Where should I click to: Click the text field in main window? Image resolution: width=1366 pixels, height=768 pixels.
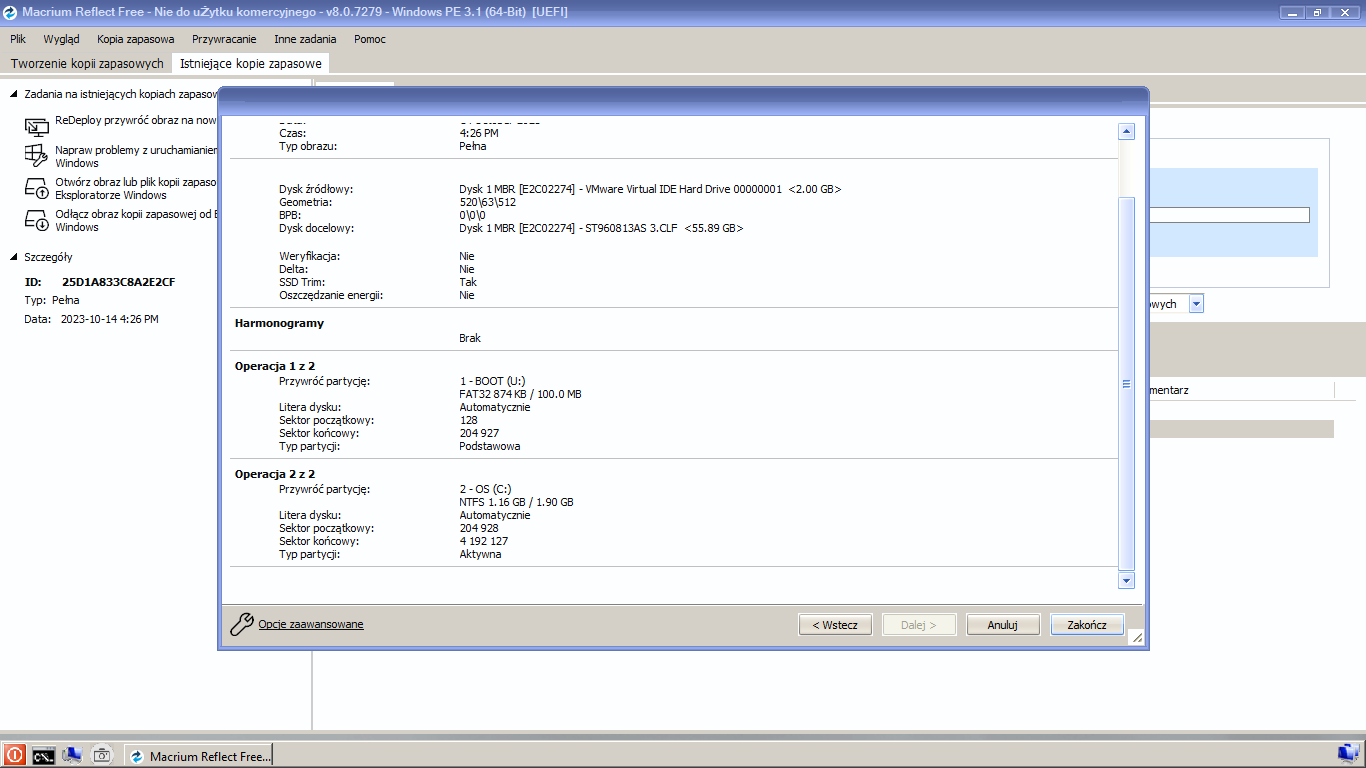point(1229,215)
